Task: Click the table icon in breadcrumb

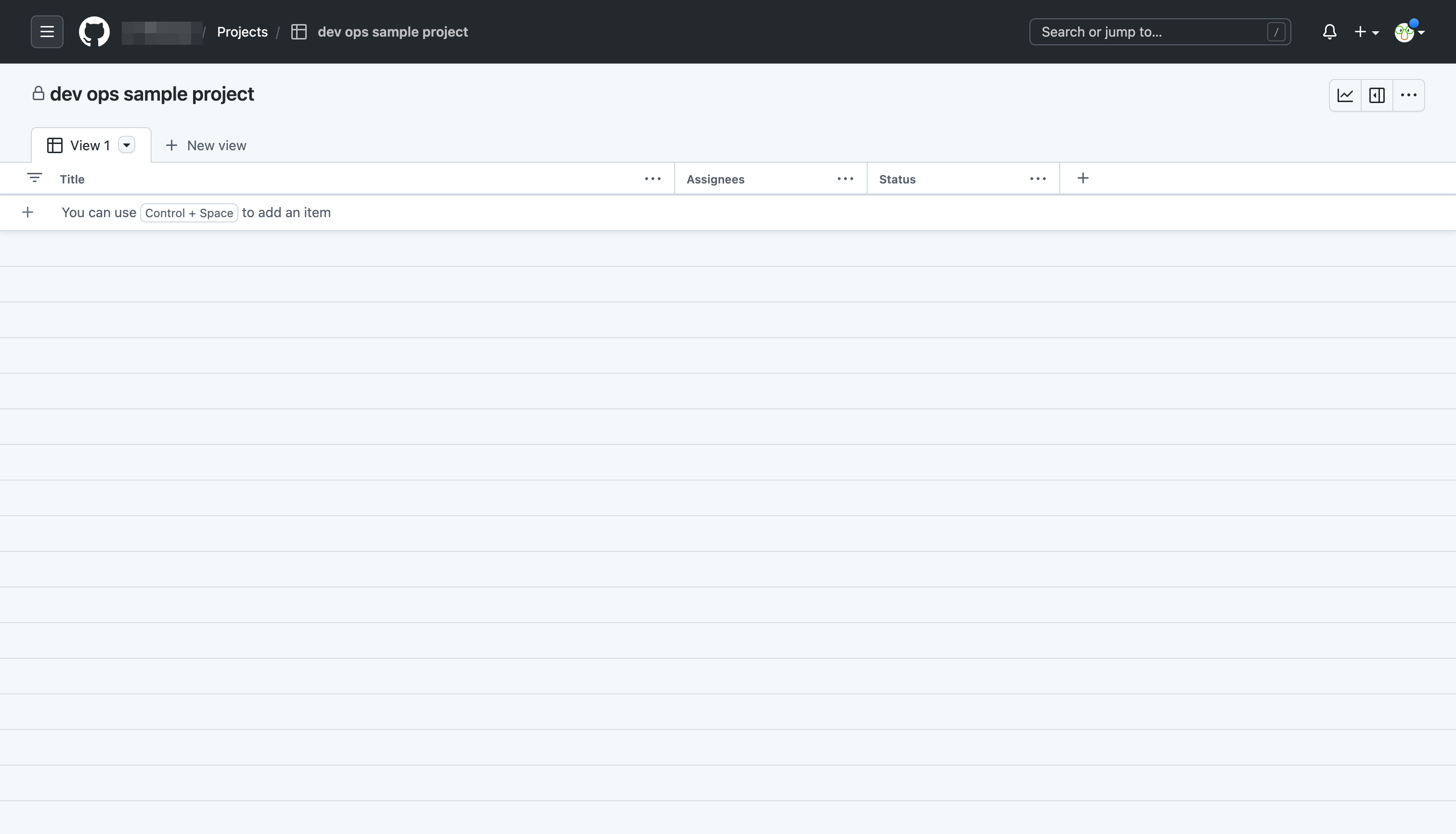Action: (299, 31)
